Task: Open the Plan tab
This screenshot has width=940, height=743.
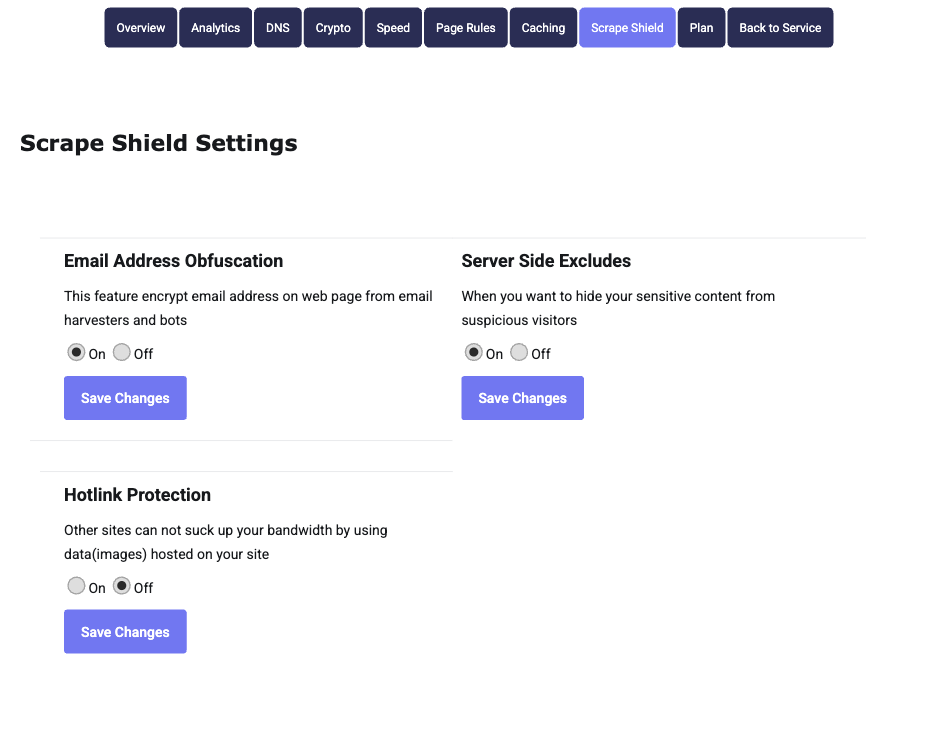Action: (x=701, y=28)
